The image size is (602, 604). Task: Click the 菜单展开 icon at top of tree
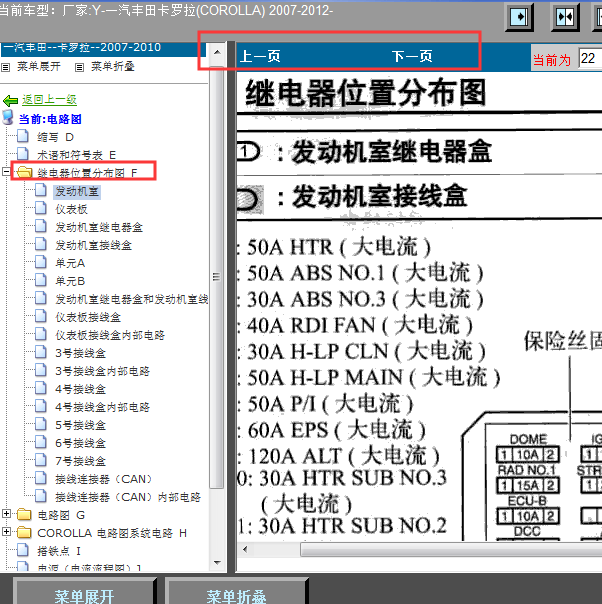[5, 68]
